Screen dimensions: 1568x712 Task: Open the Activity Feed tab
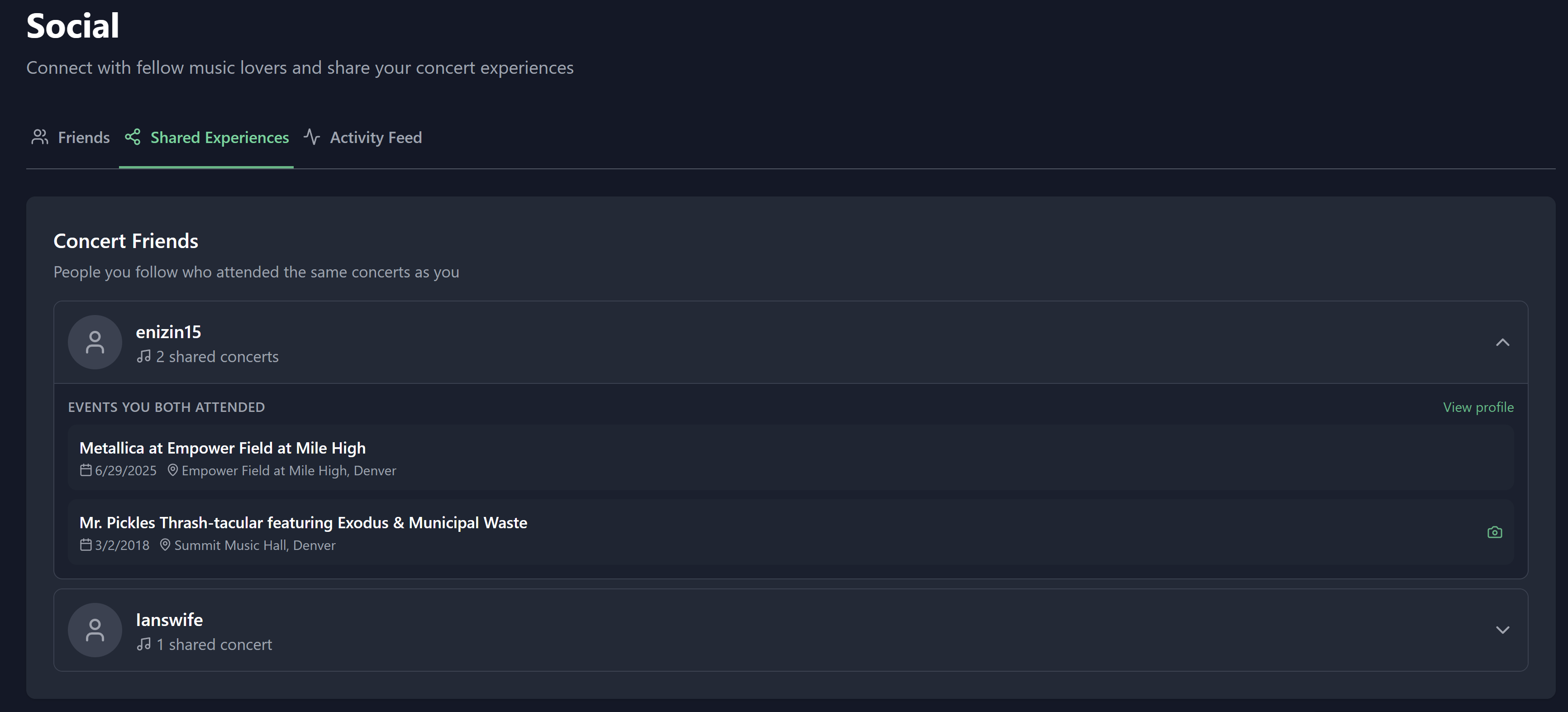(363, 138)
